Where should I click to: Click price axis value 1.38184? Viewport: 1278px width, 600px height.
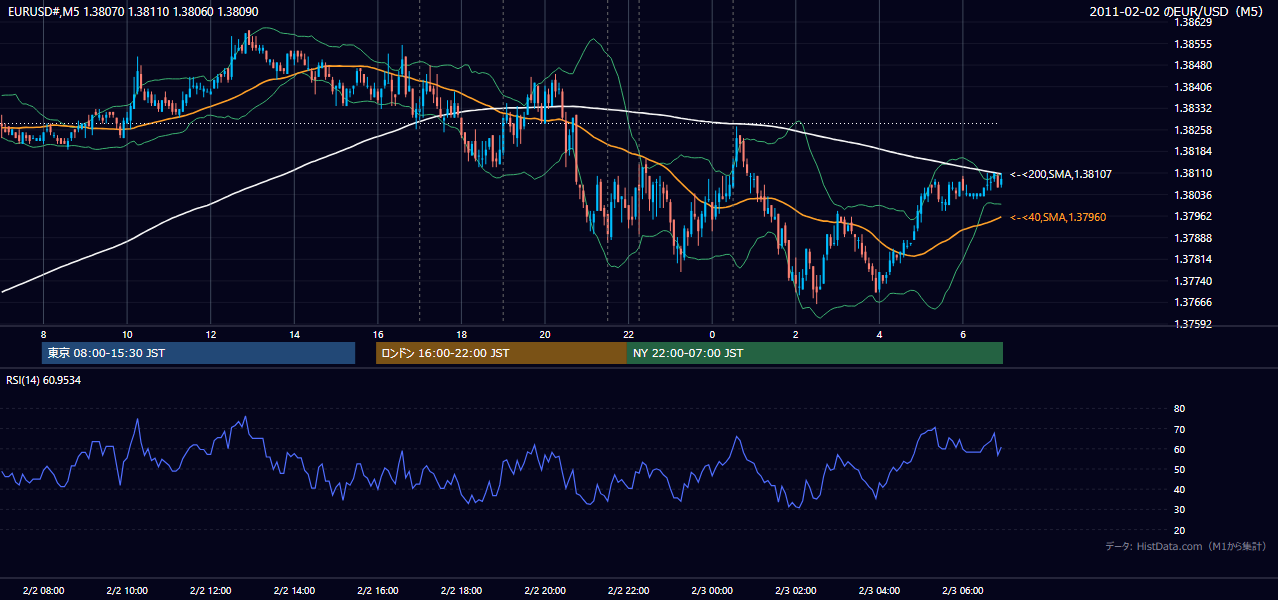1194,151
